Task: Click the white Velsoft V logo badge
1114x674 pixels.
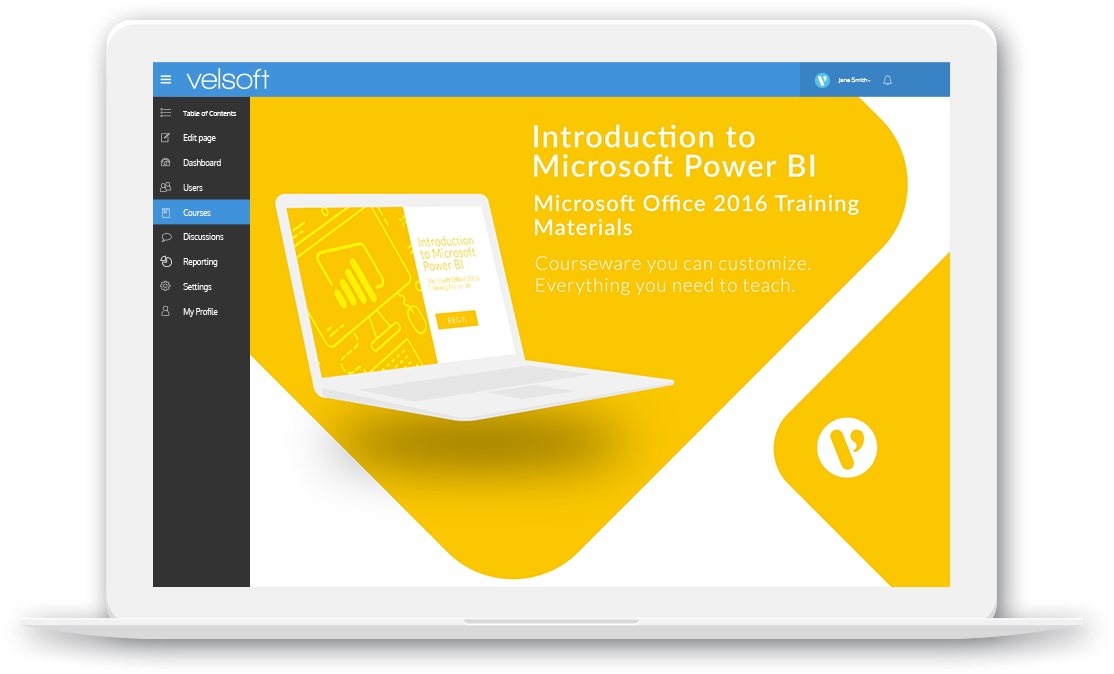Action: (x=847, y=447)
